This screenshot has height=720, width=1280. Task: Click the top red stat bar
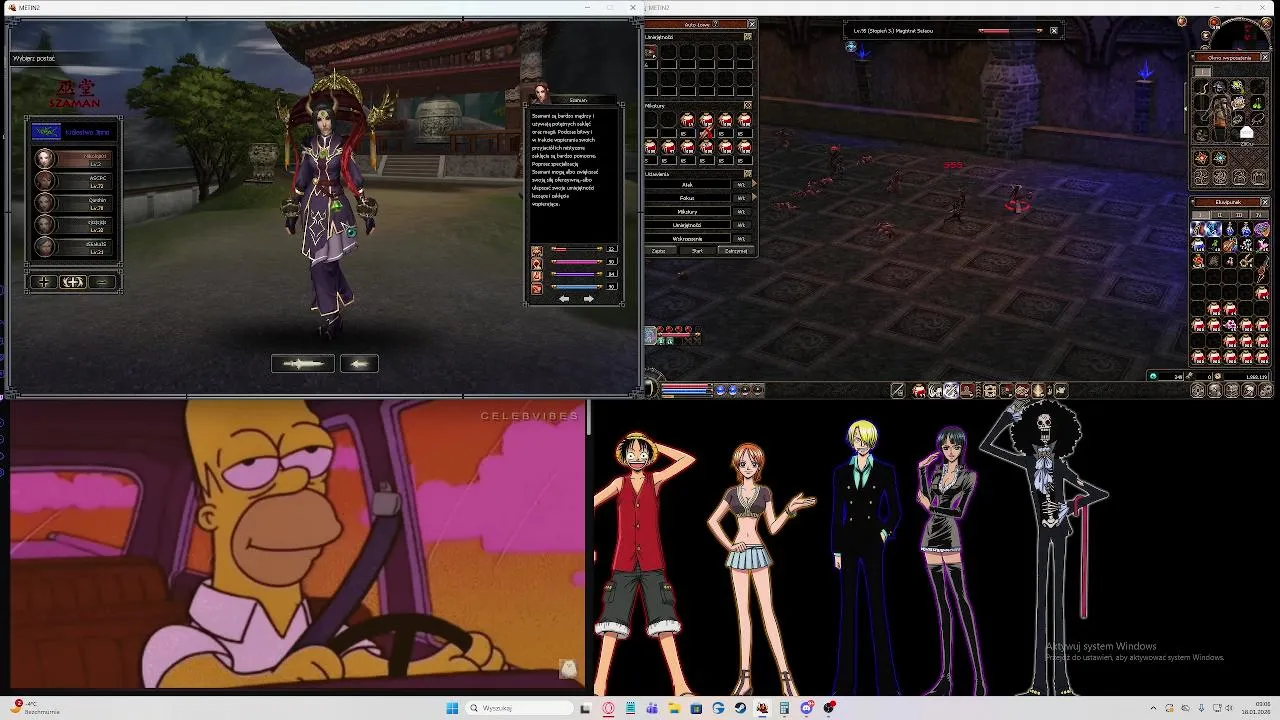pos(577,249)
